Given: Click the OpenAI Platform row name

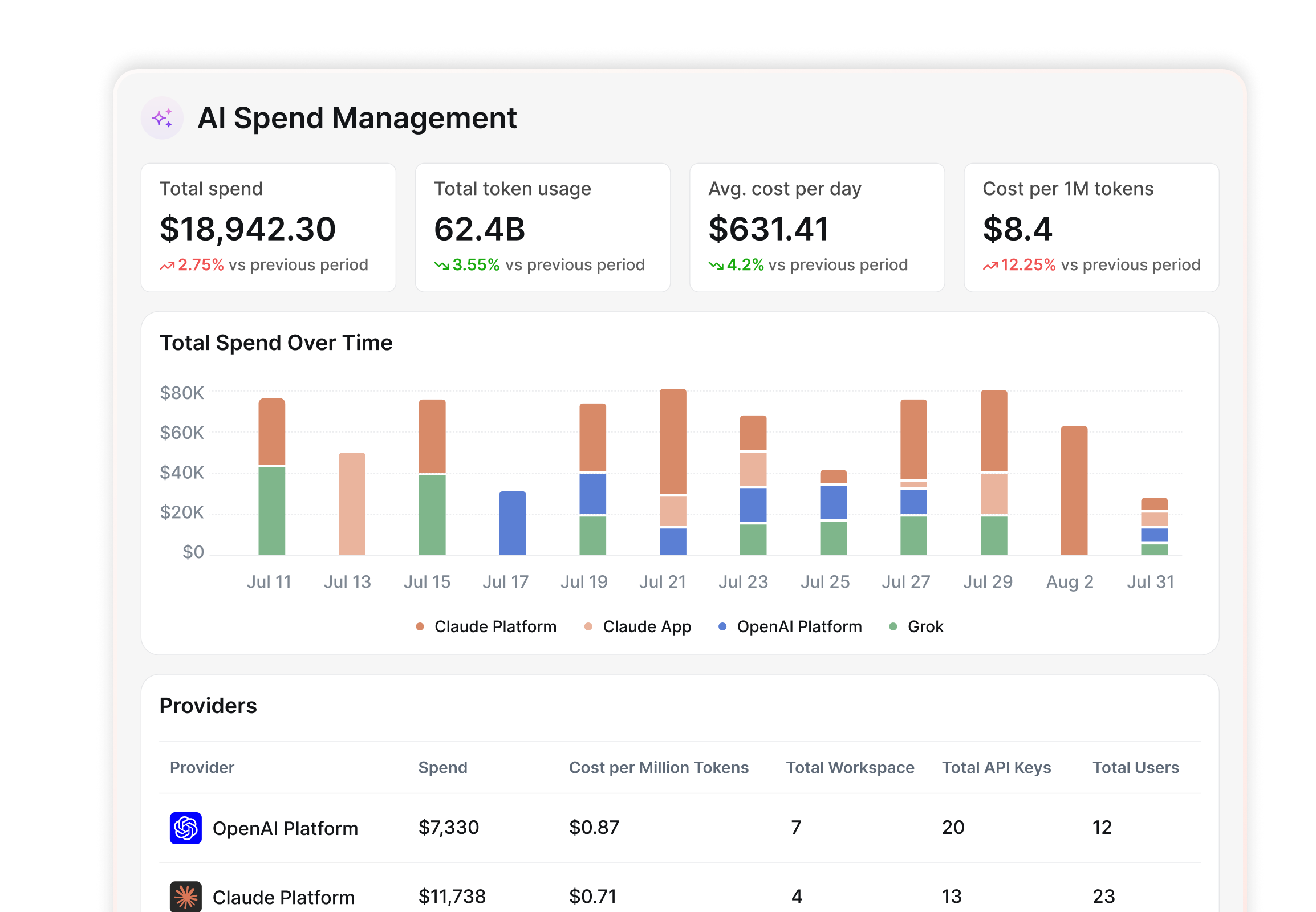Looking at the screenshot, I should tap(285, 828).
